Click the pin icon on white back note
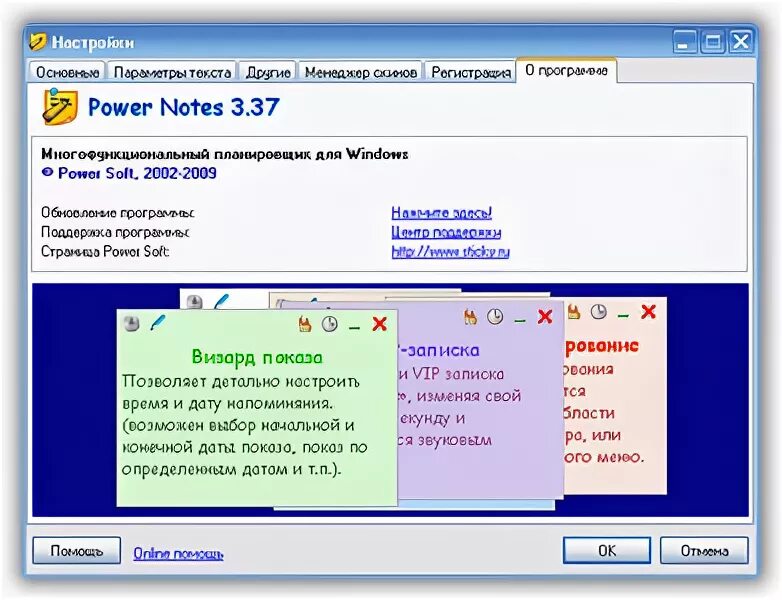782x600 pixels. 194,302
